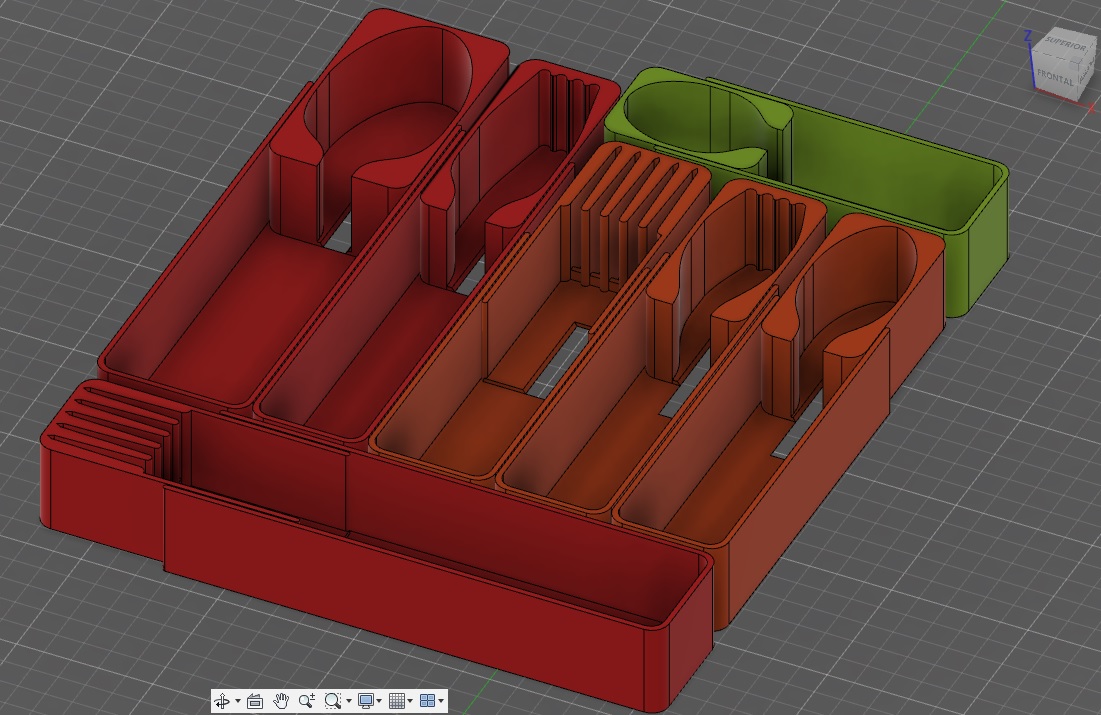
Task: Click the Zoom Window magnifier icon
Action: (x=334, y=701)
